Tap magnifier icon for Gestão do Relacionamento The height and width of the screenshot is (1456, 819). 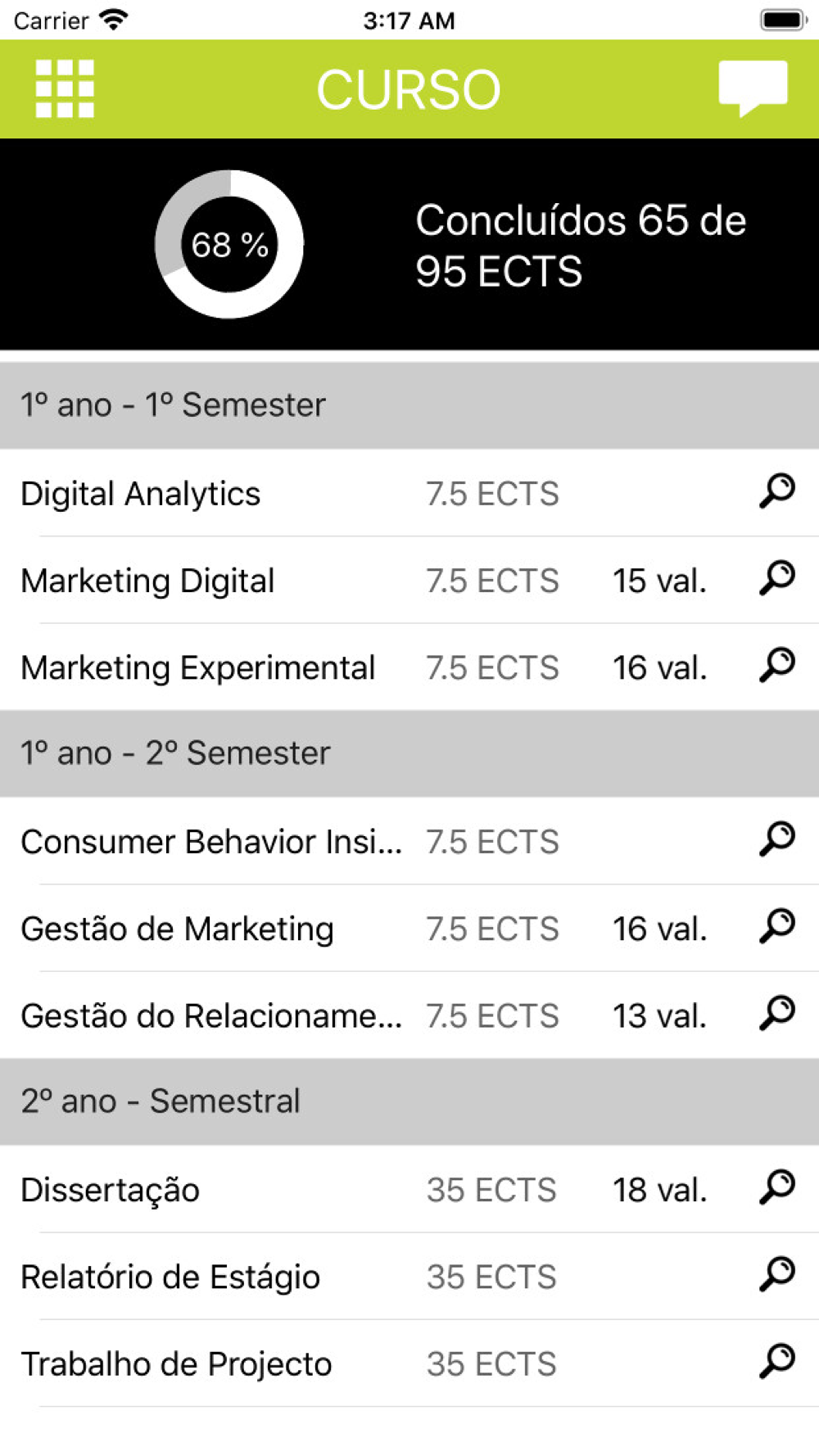[776, 1014]
